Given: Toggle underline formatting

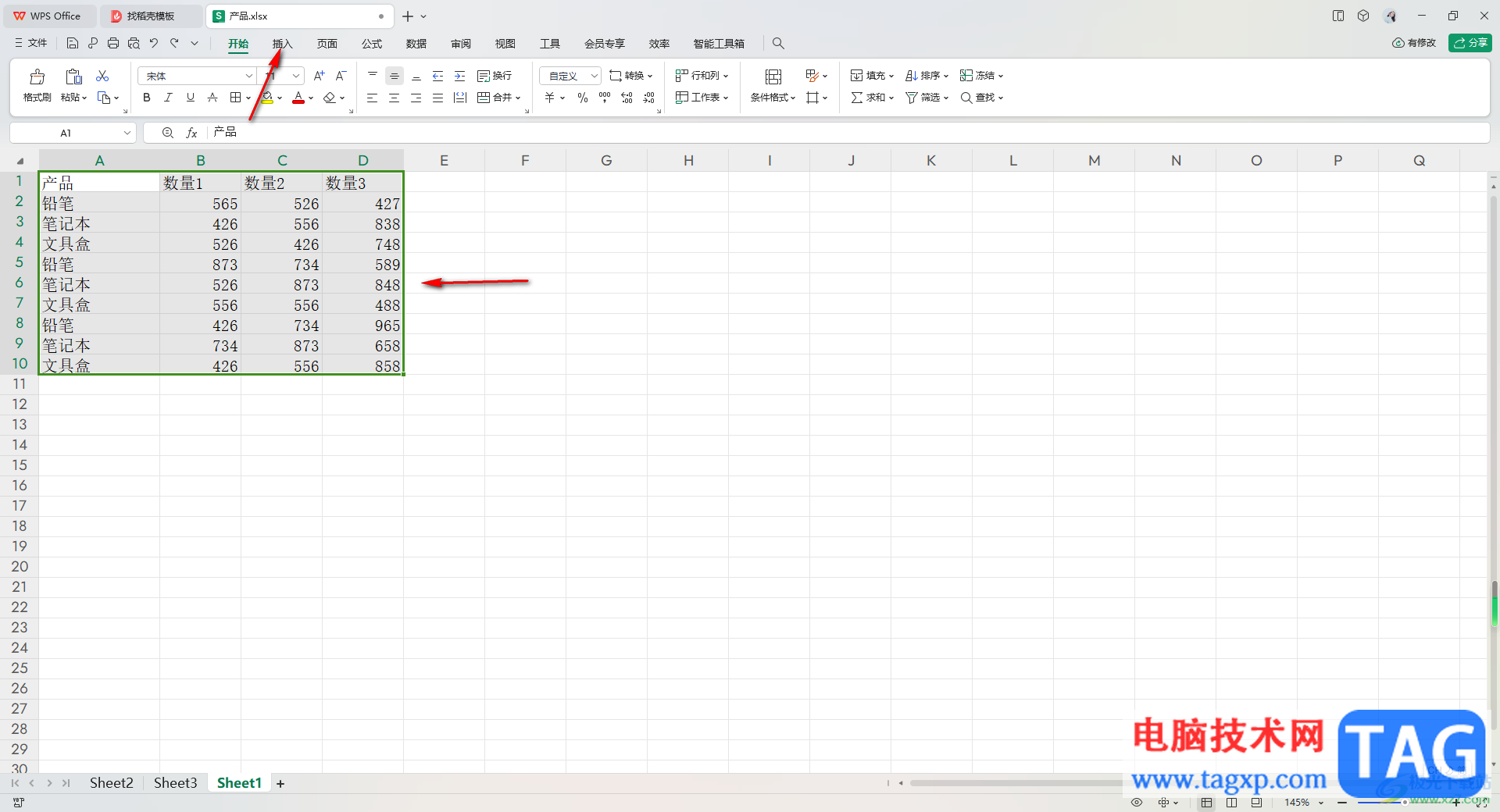Looking at the screenshot, I should [191, 98].
